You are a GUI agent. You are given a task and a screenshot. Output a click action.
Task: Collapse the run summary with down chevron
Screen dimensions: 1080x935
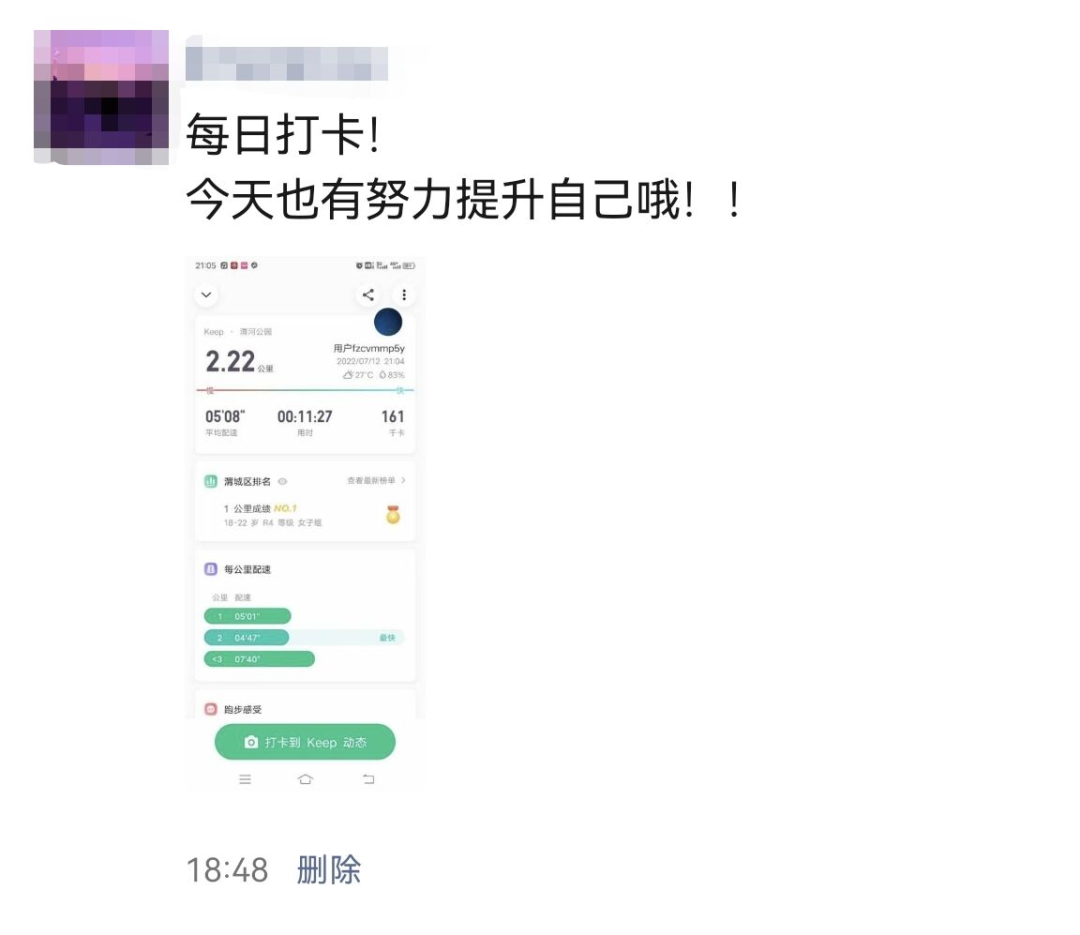tap(206, 295)
